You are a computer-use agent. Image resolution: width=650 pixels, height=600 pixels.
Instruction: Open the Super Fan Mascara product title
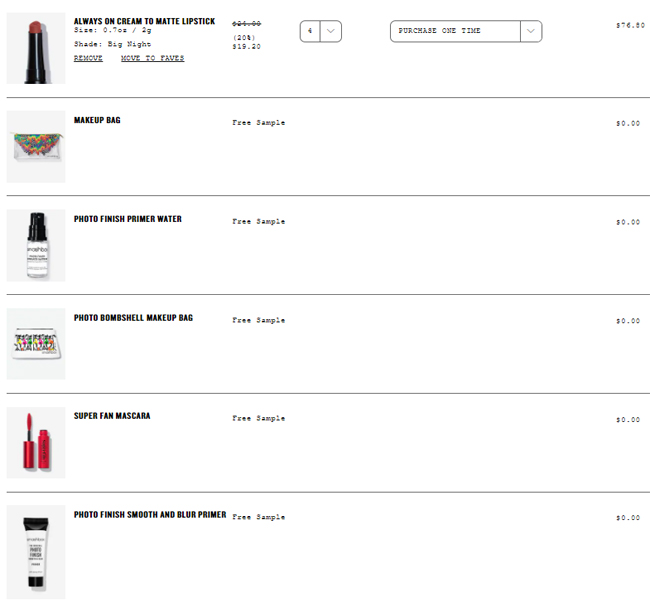pyautogui.click(x=112, y=416)
